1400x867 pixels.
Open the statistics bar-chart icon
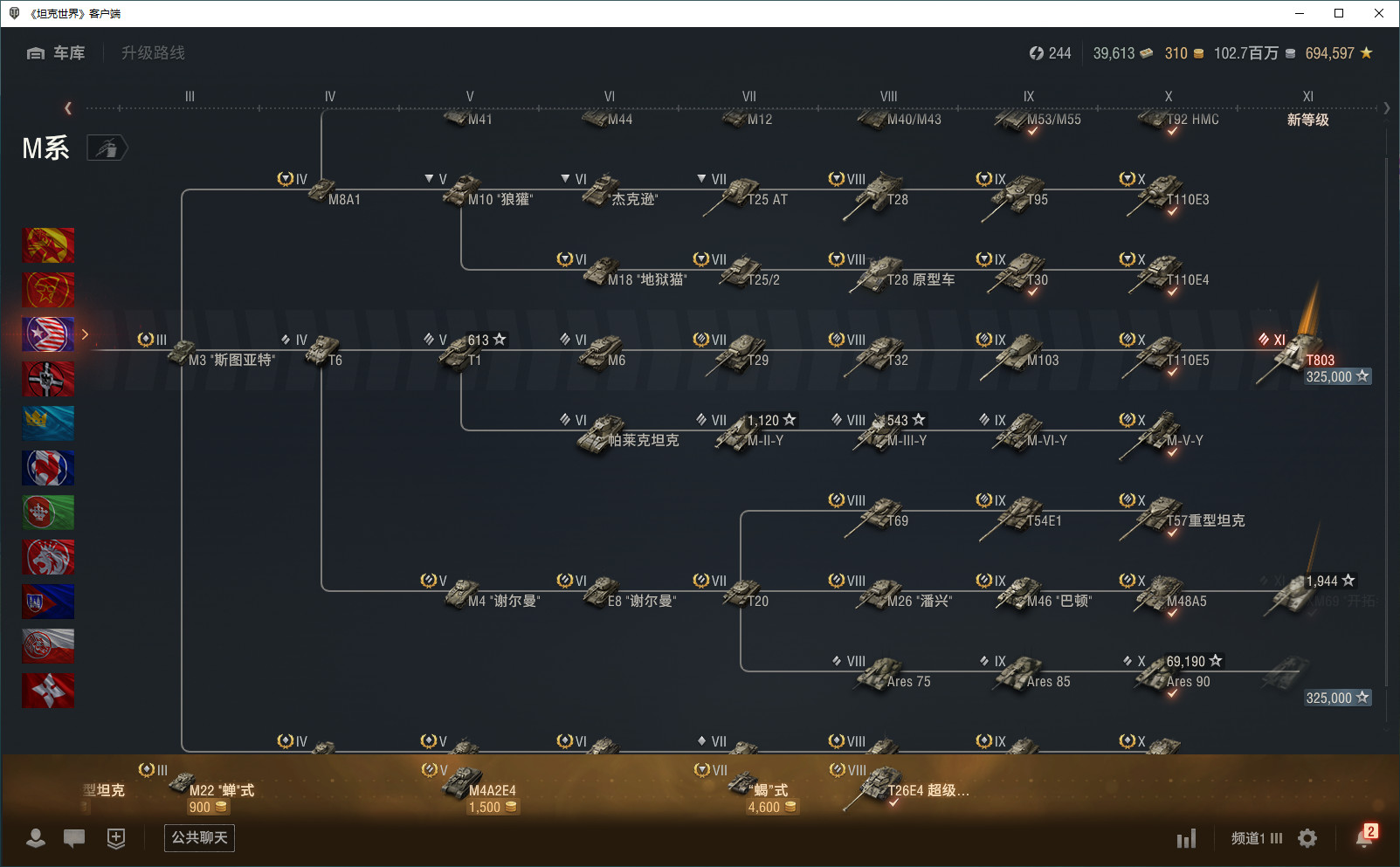(x=1186, y=839)
